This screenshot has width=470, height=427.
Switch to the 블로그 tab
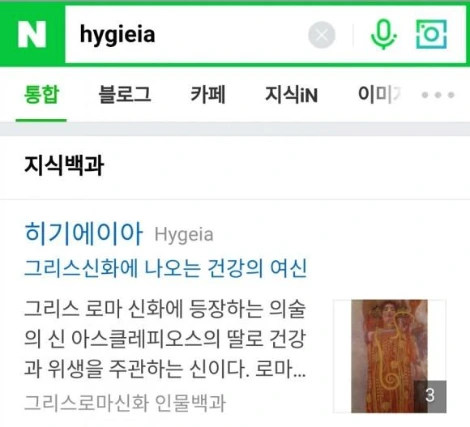tap(125, 94)
